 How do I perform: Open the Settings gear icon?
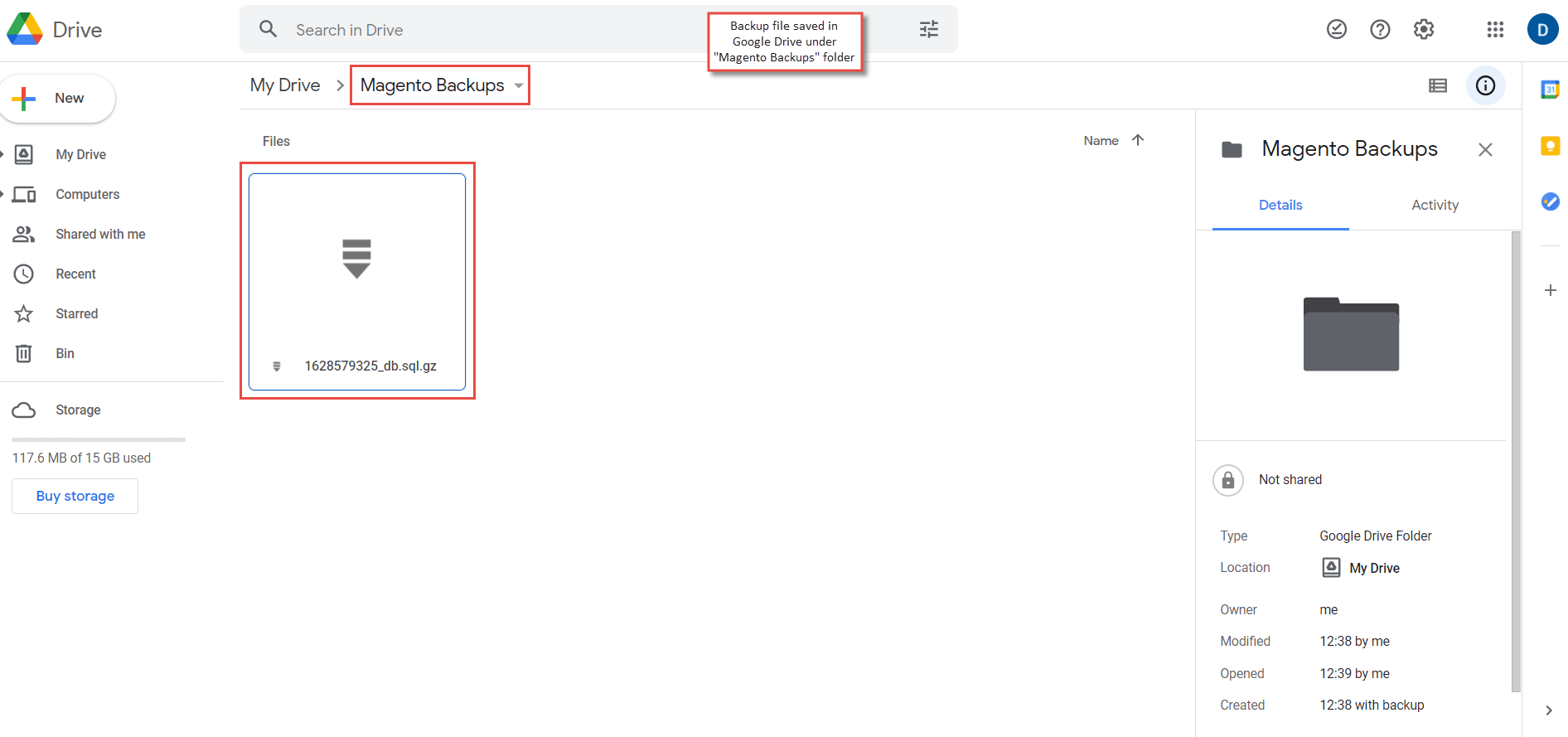[x=1424, y=30]
